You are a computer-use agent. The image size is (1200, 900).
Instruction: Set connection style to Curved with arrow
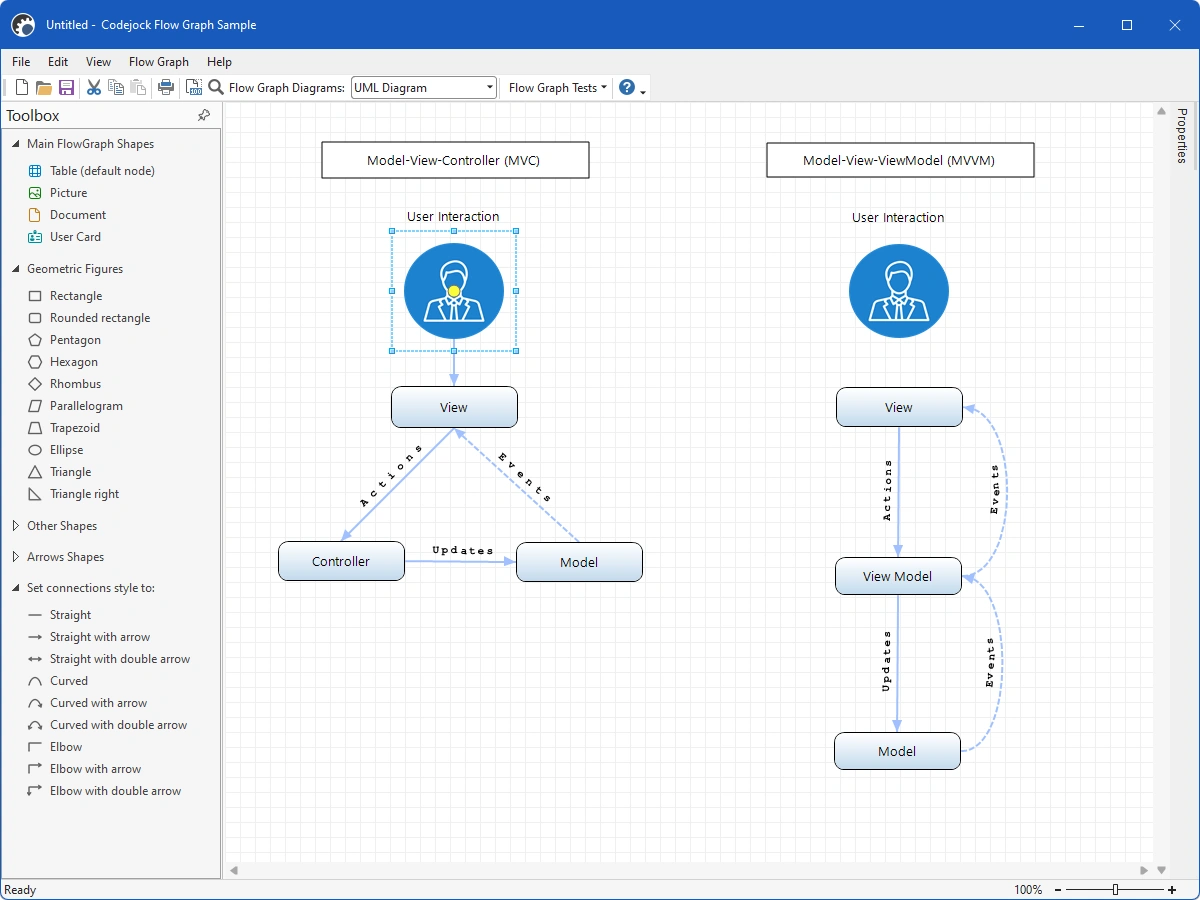(98, 703)
